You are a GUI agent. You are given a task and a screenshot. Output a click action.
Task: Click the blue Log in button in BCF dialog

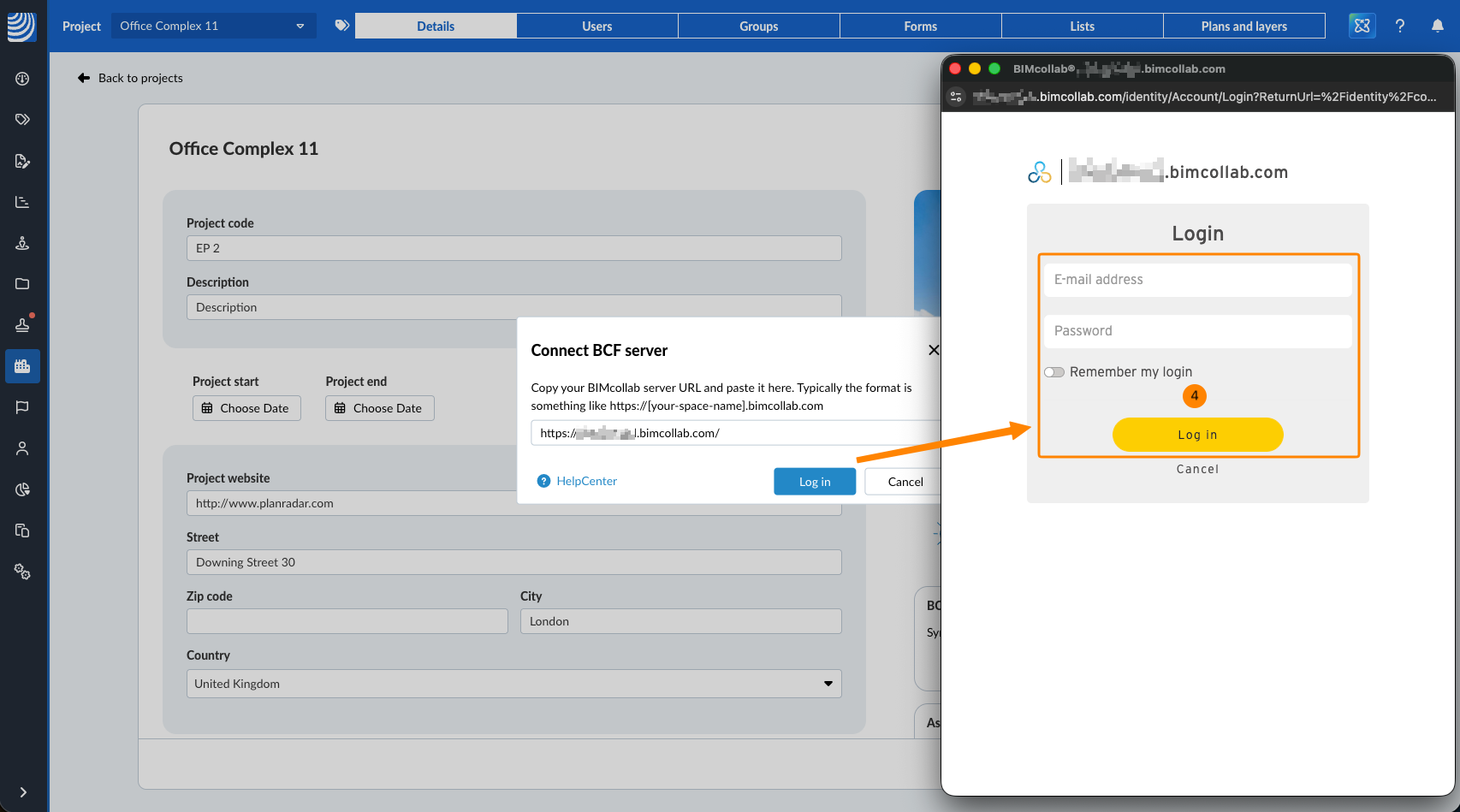click(815, 482)
